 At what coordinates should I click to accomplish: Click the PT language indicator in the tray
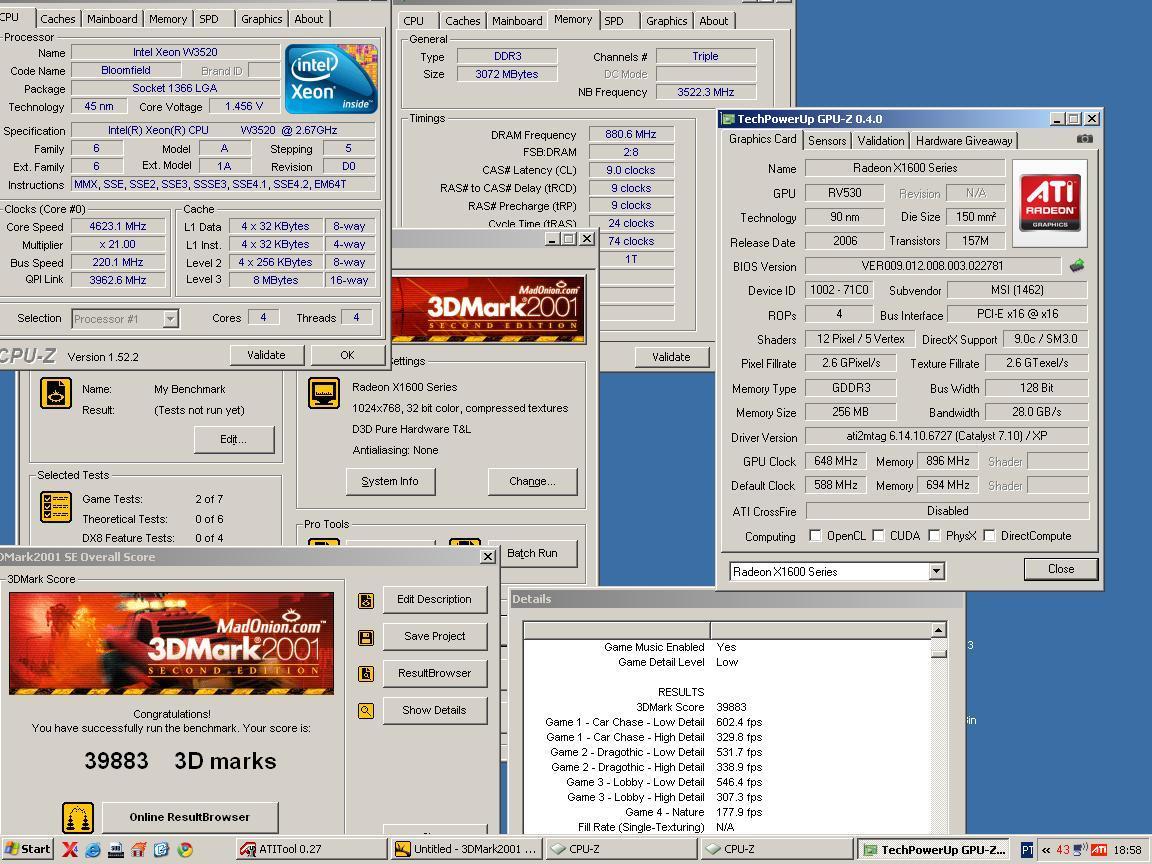click(1027, 850)
